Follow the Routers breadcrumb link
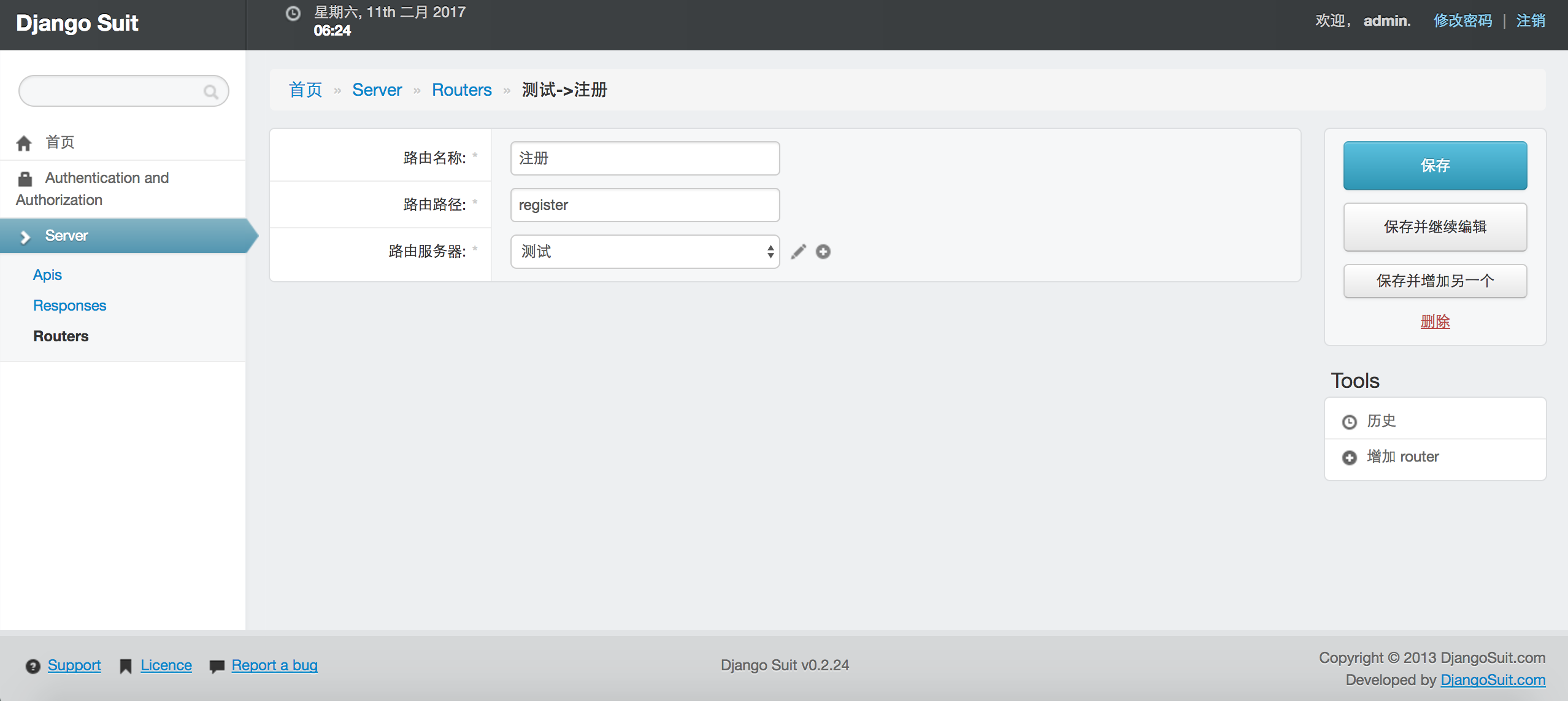This screenshot has height=701, width=1568. (x=461, y=90)
